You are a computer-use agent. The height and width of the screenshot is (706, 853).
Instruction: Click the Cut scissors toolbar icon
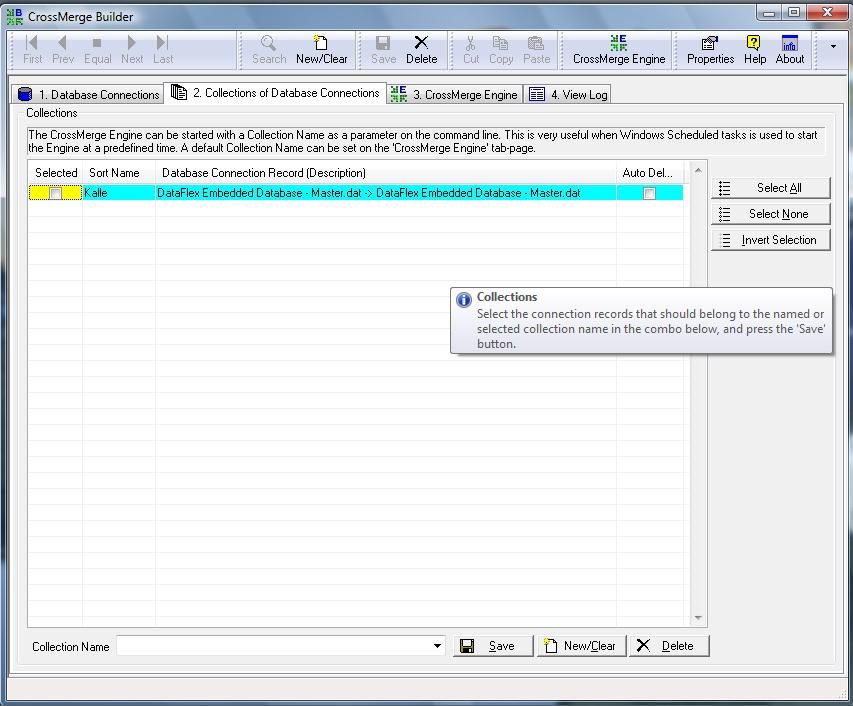[471, 49]
